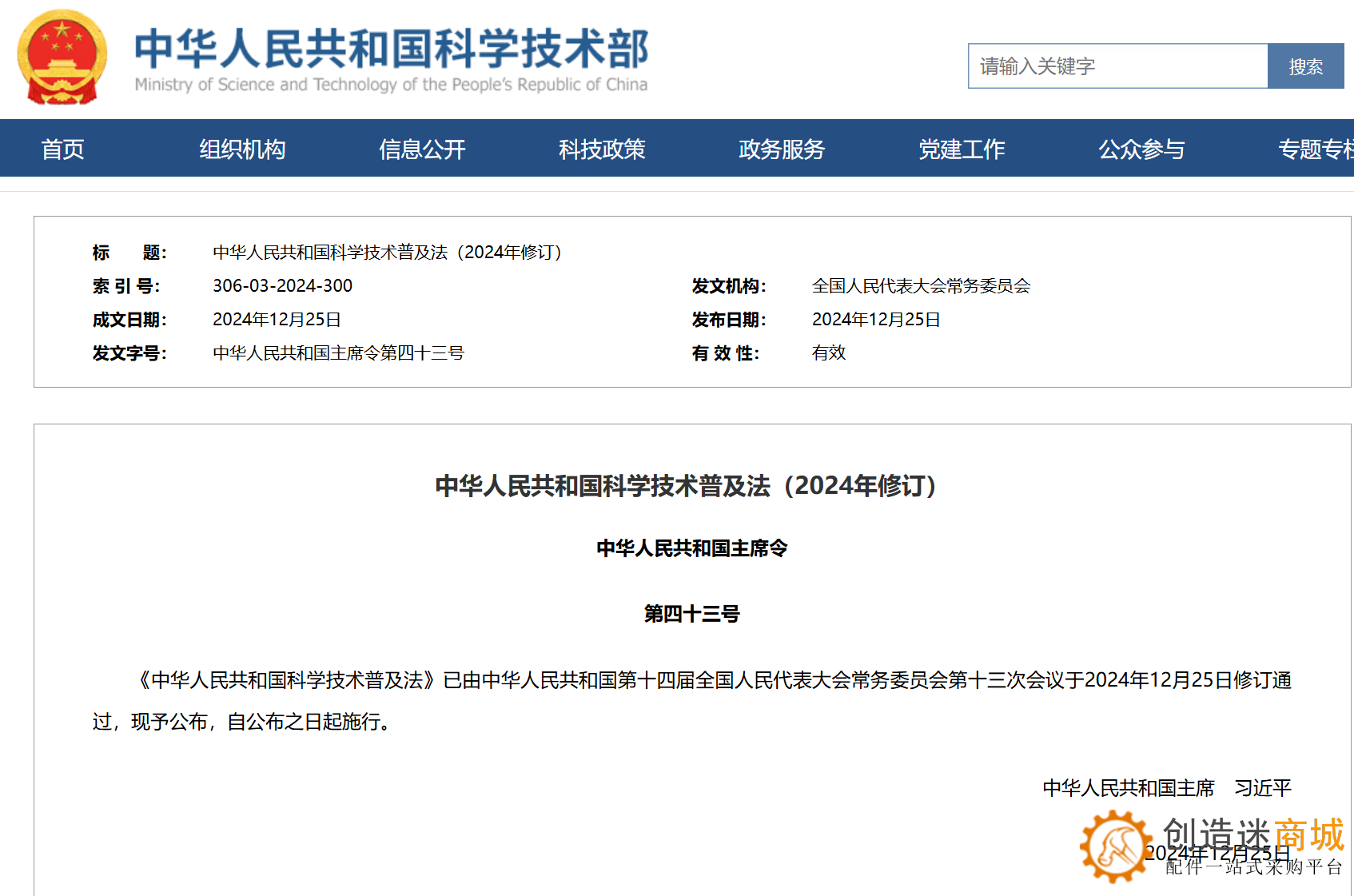Open the 科技政策 nav item

click(x=602, y=149)
